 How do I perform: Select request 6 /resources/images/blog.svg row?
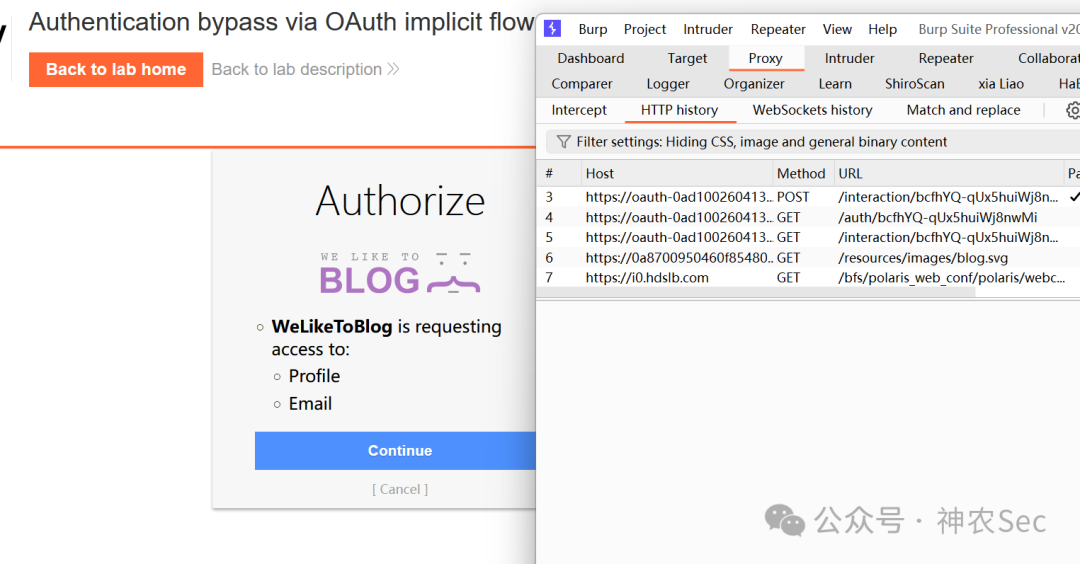coord(808,258)
